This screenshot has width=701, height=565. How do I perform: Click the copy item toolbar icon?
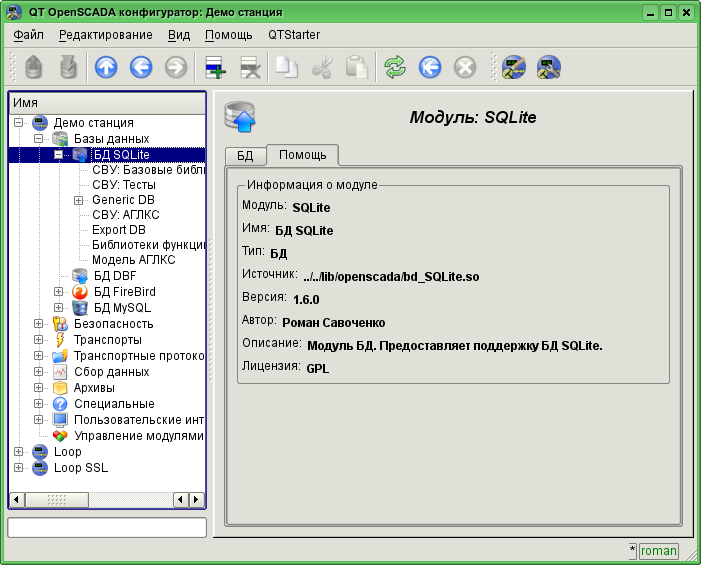coord(287,67)
